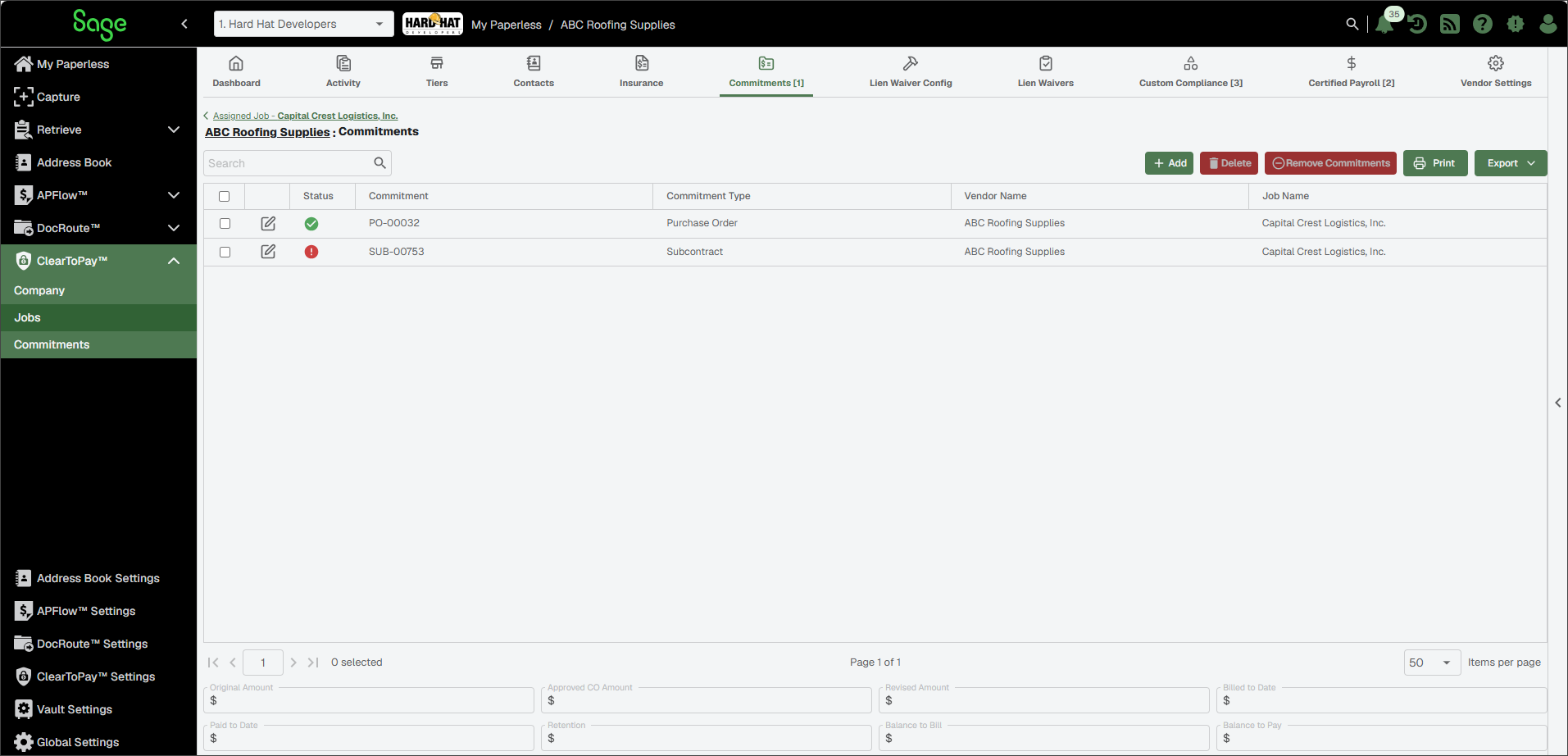Check the PO-00032 row checkbox

225,224
